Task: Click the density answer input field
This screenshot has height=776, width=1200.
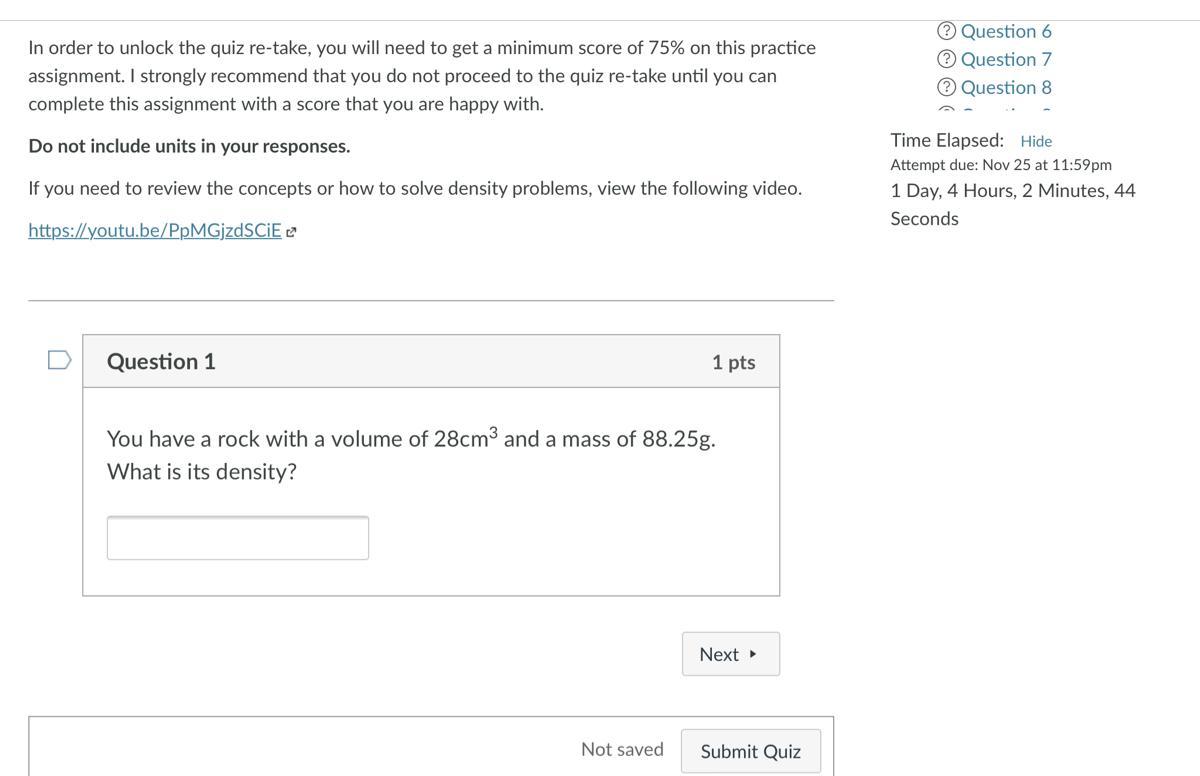Action: 238,538
